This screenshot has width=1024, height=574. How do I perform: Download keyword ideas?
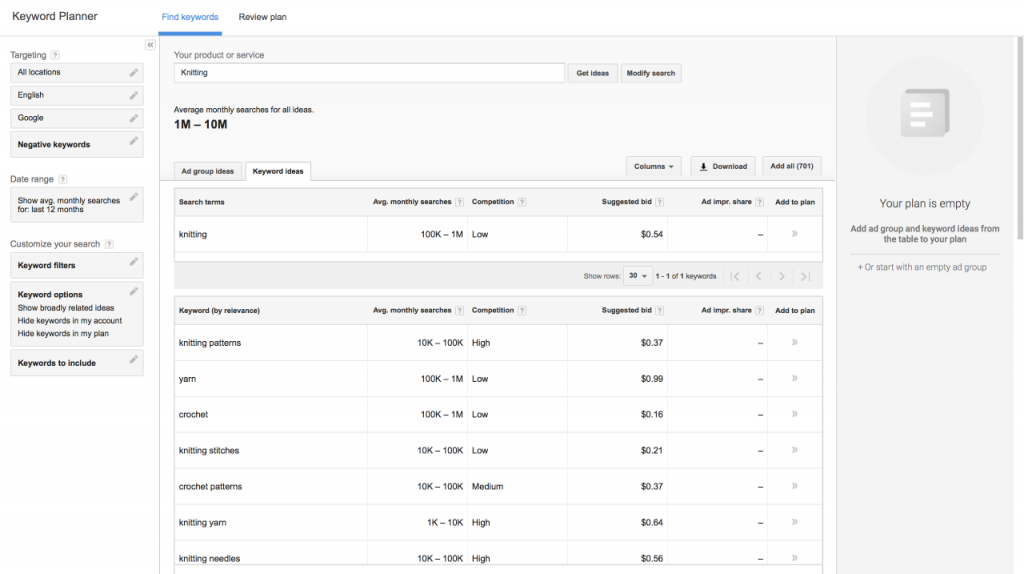click(723, 167)
